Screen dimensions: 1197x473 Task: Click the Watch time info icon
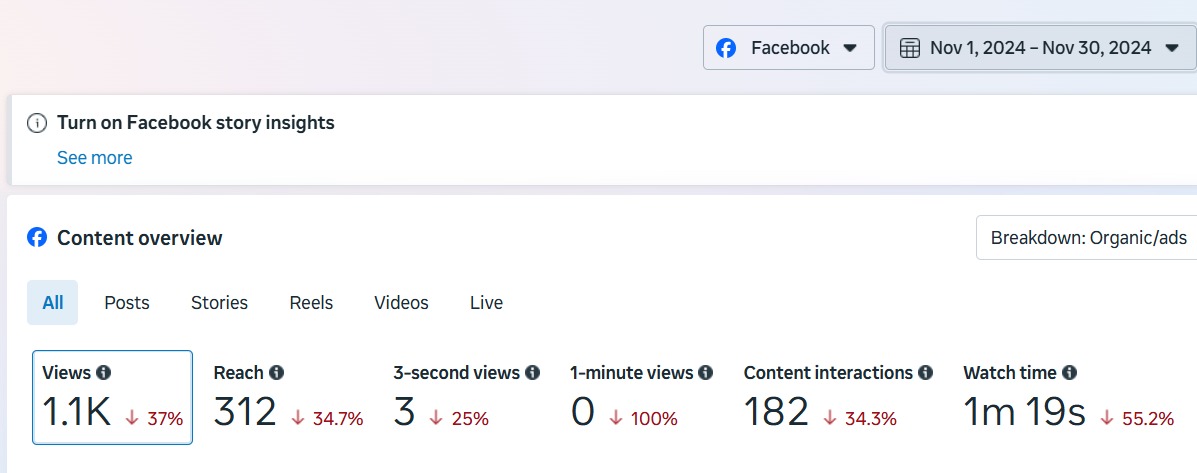[x=1070, y=373]
